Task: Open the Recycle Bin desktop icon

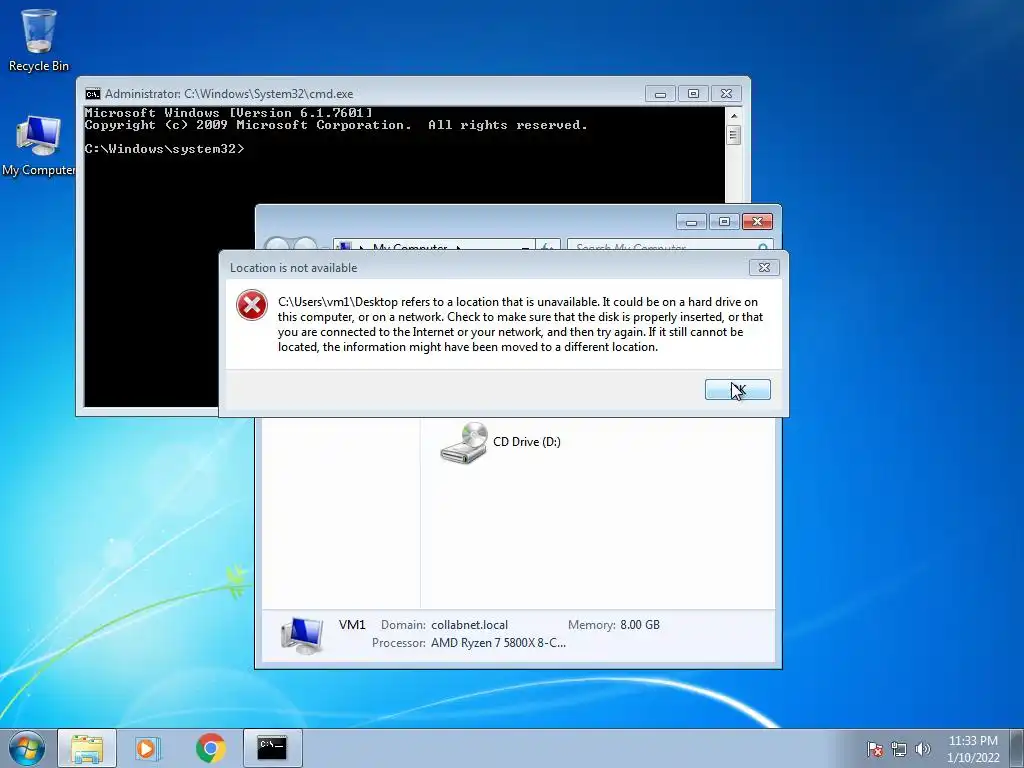Action: pyautogui.click(x=39, y=40)
